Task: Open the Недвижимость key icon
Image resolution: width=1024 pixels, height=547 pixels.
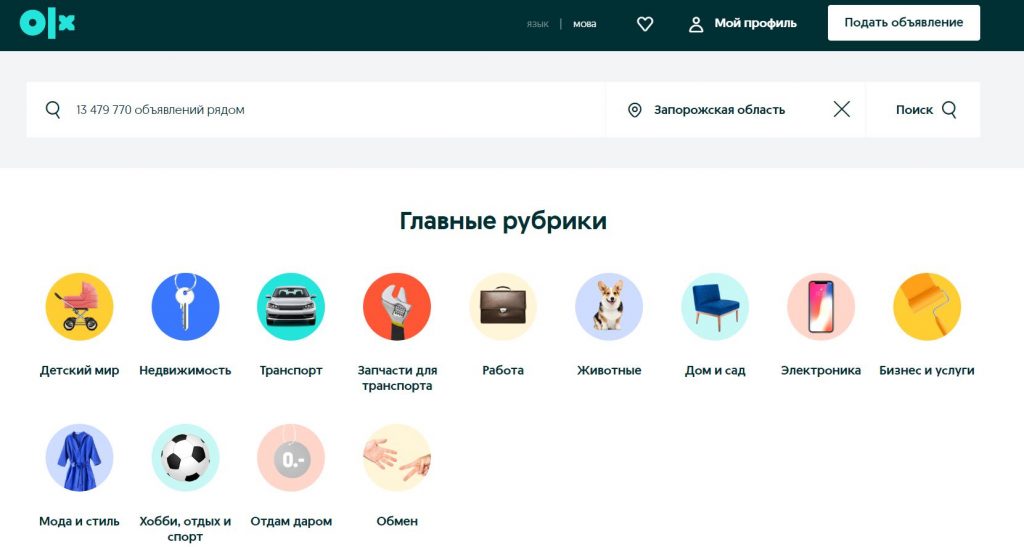Action: [x=185, y=307]
